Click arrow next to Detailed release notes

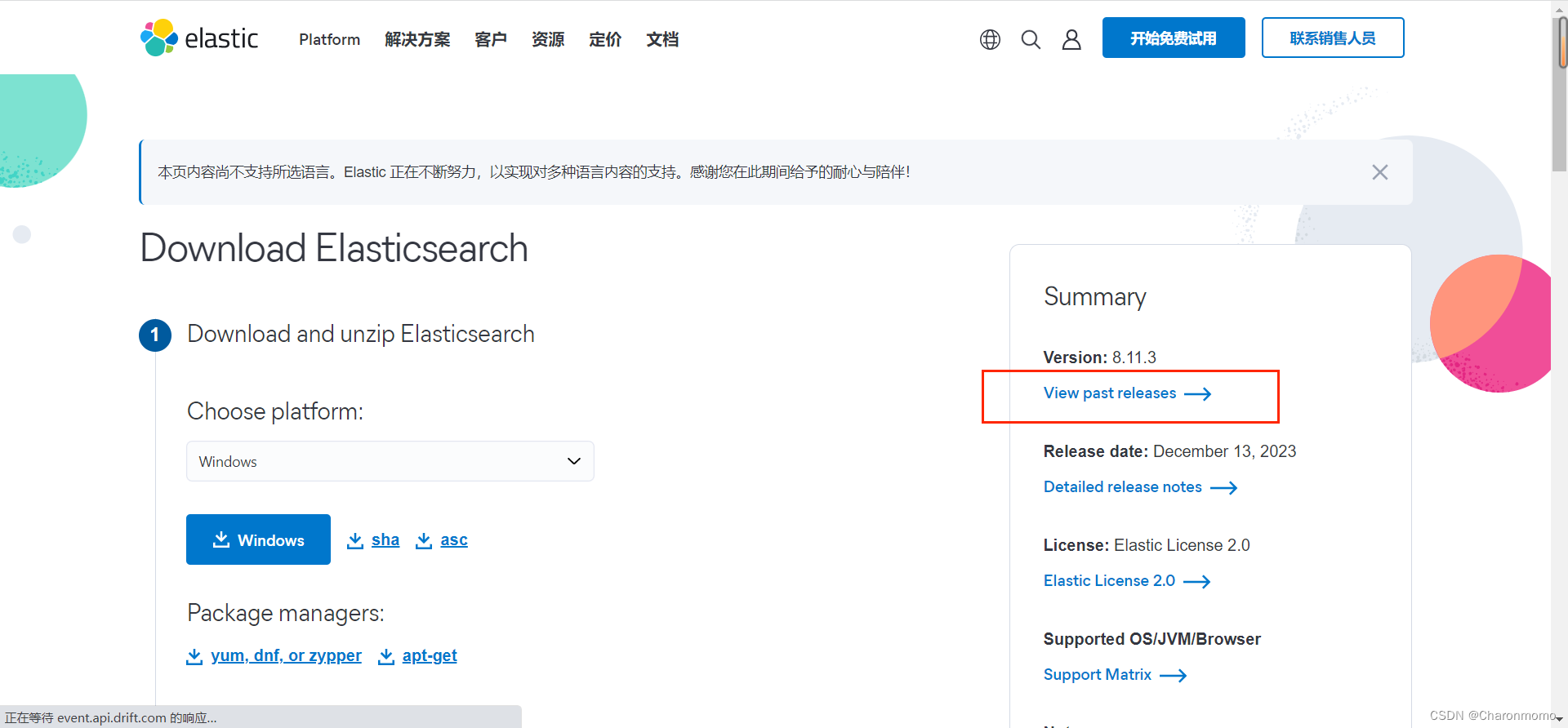1224,488
